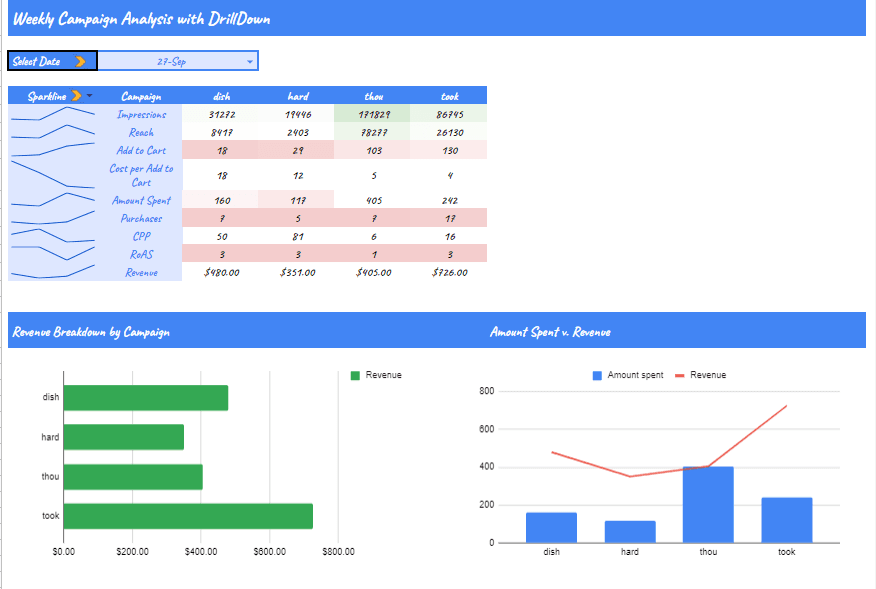Click the RoAS row label
The height and width of the screenshot is (589, 876).
141,254
